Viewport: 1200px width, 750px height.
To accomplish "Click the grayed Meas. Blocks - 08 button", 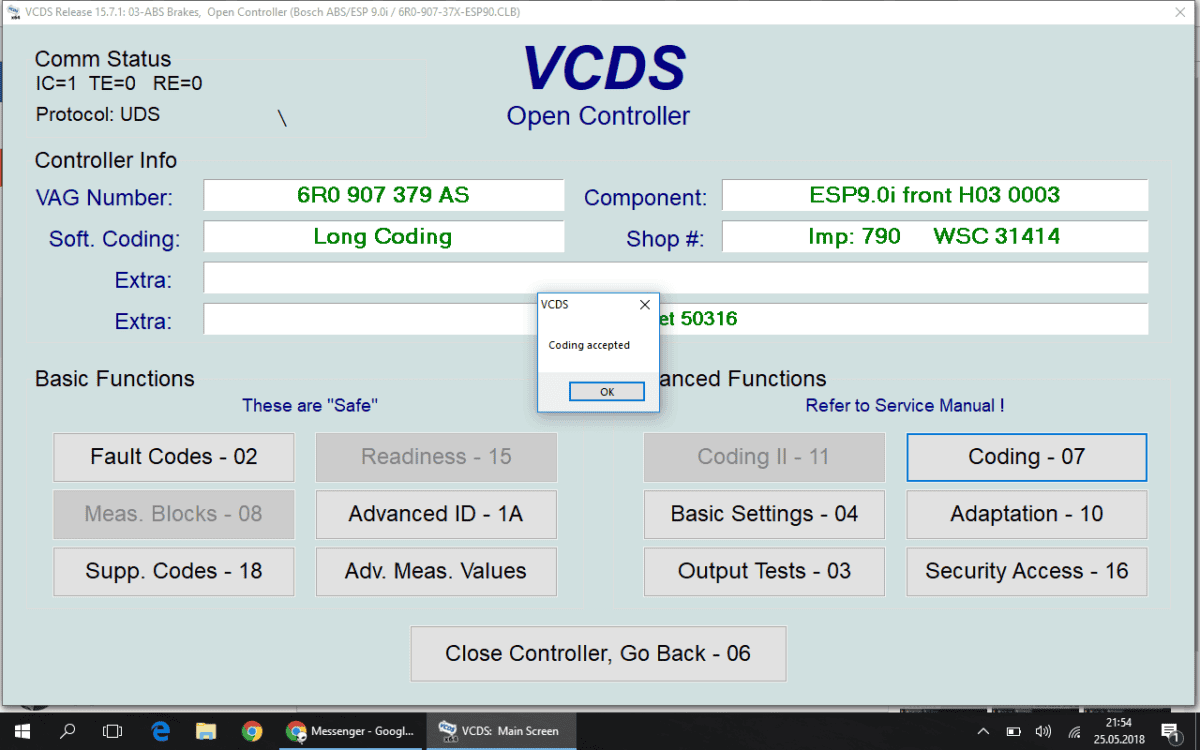I will pyautogui.click(x=174, y=514).
